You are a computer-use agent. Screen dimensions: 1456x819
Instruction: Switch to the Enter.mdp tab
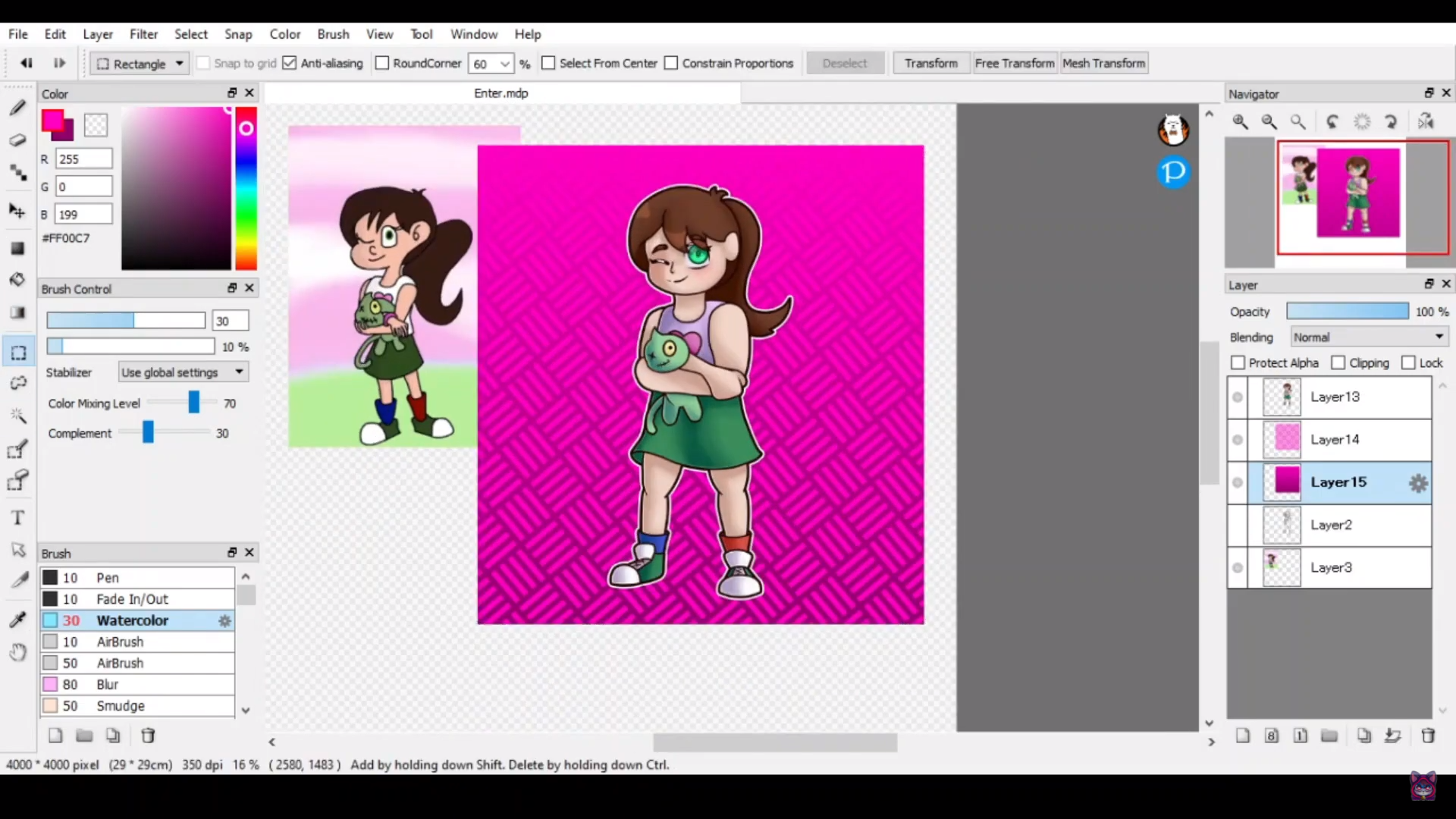click(x=501, y=93)
